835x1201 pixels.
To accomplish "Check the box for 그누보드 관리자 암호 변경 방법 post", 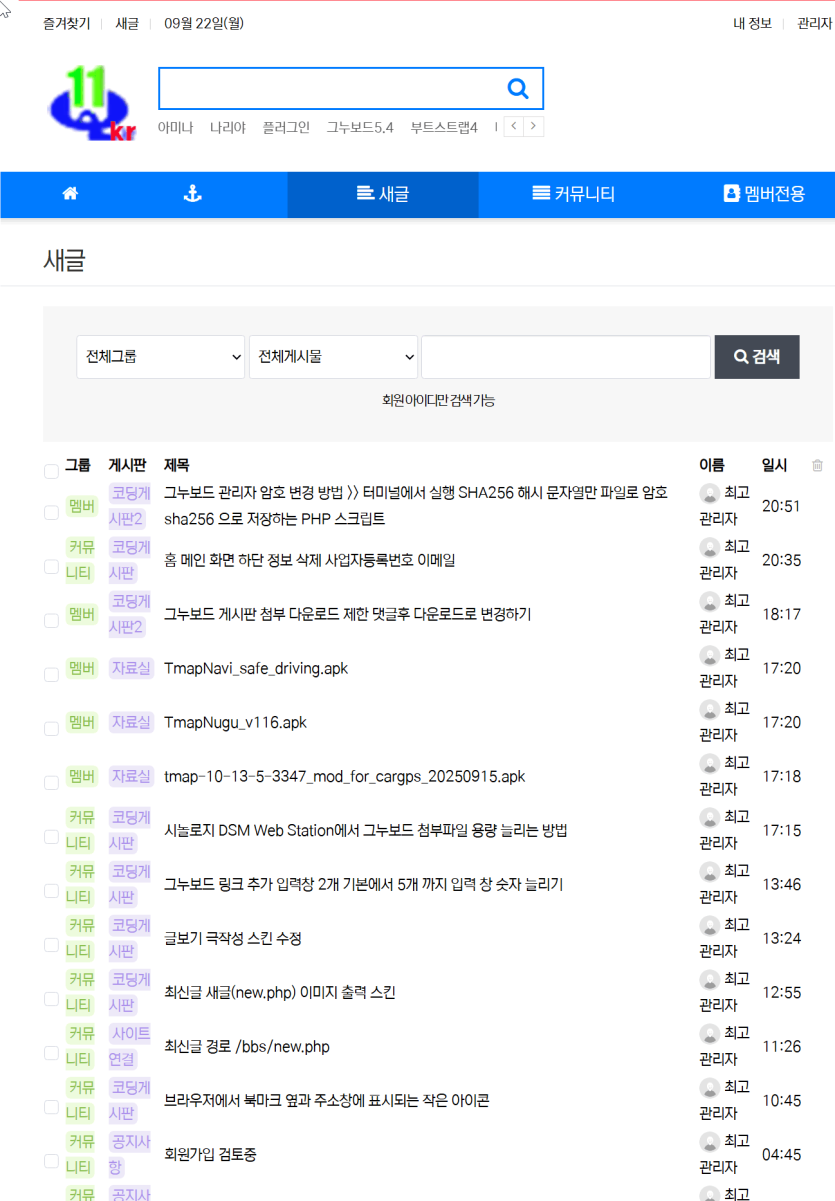I will [51, 513].
